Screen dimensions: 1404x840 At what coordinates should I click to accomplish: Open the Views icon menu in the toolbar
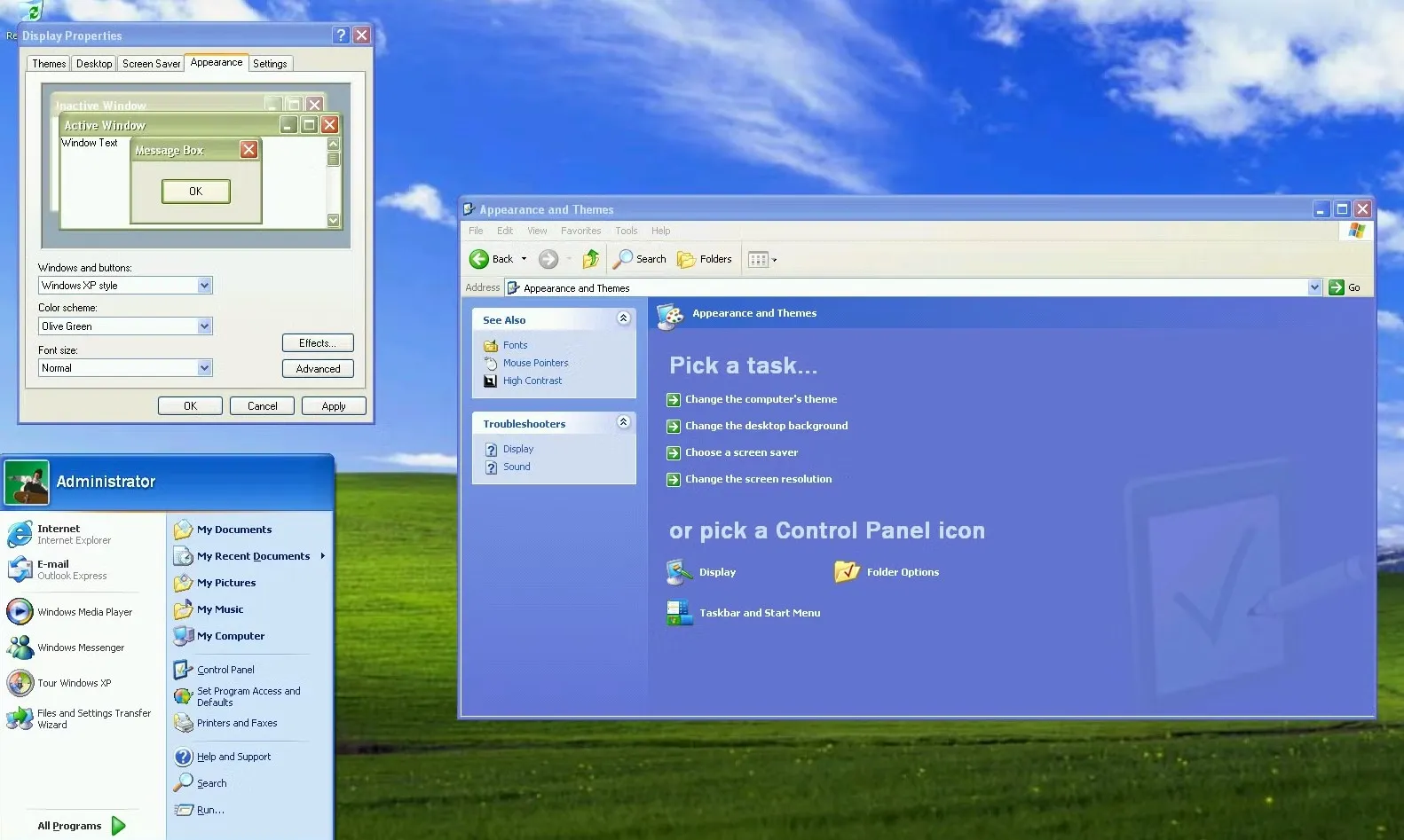pos(761,259)
